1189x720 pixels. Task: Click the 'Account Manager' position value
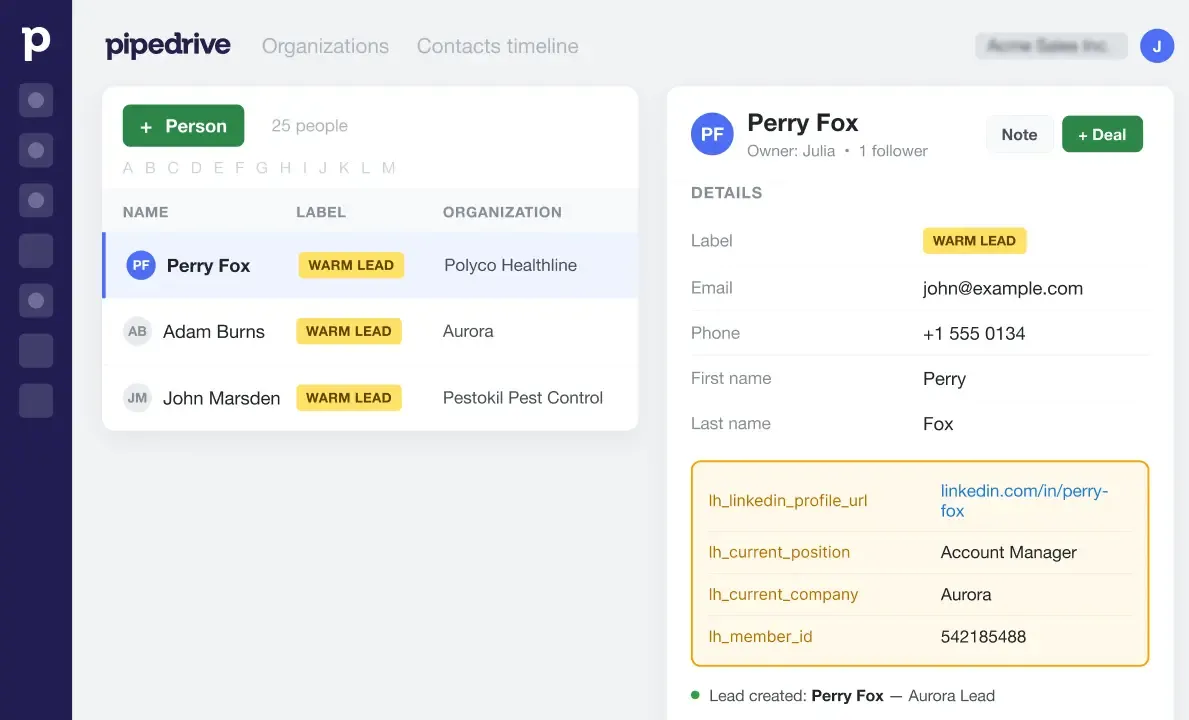point(1009,553)
